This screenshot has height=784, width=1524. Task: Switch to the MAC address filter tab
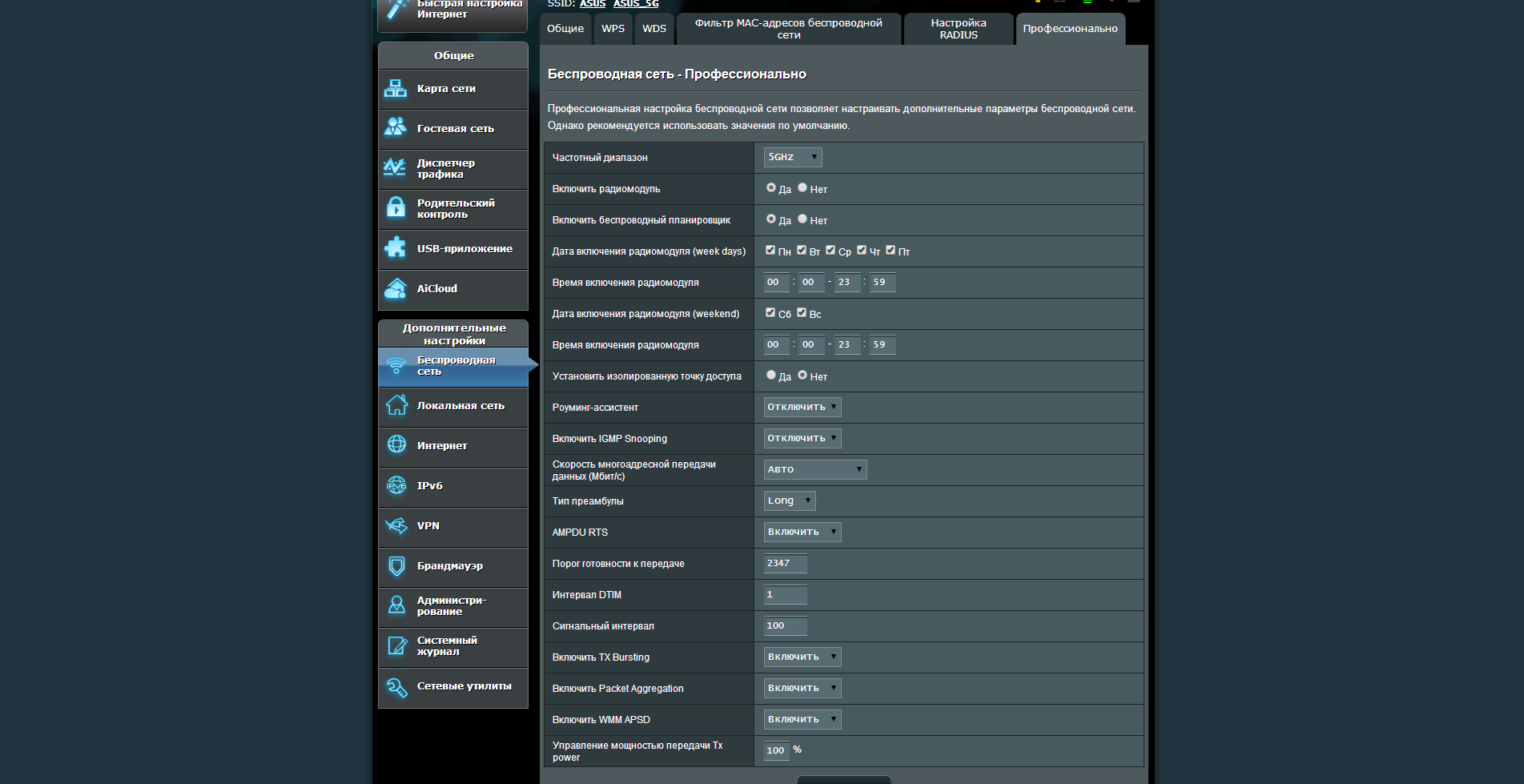pyautogui.click(x=789, y=29)
